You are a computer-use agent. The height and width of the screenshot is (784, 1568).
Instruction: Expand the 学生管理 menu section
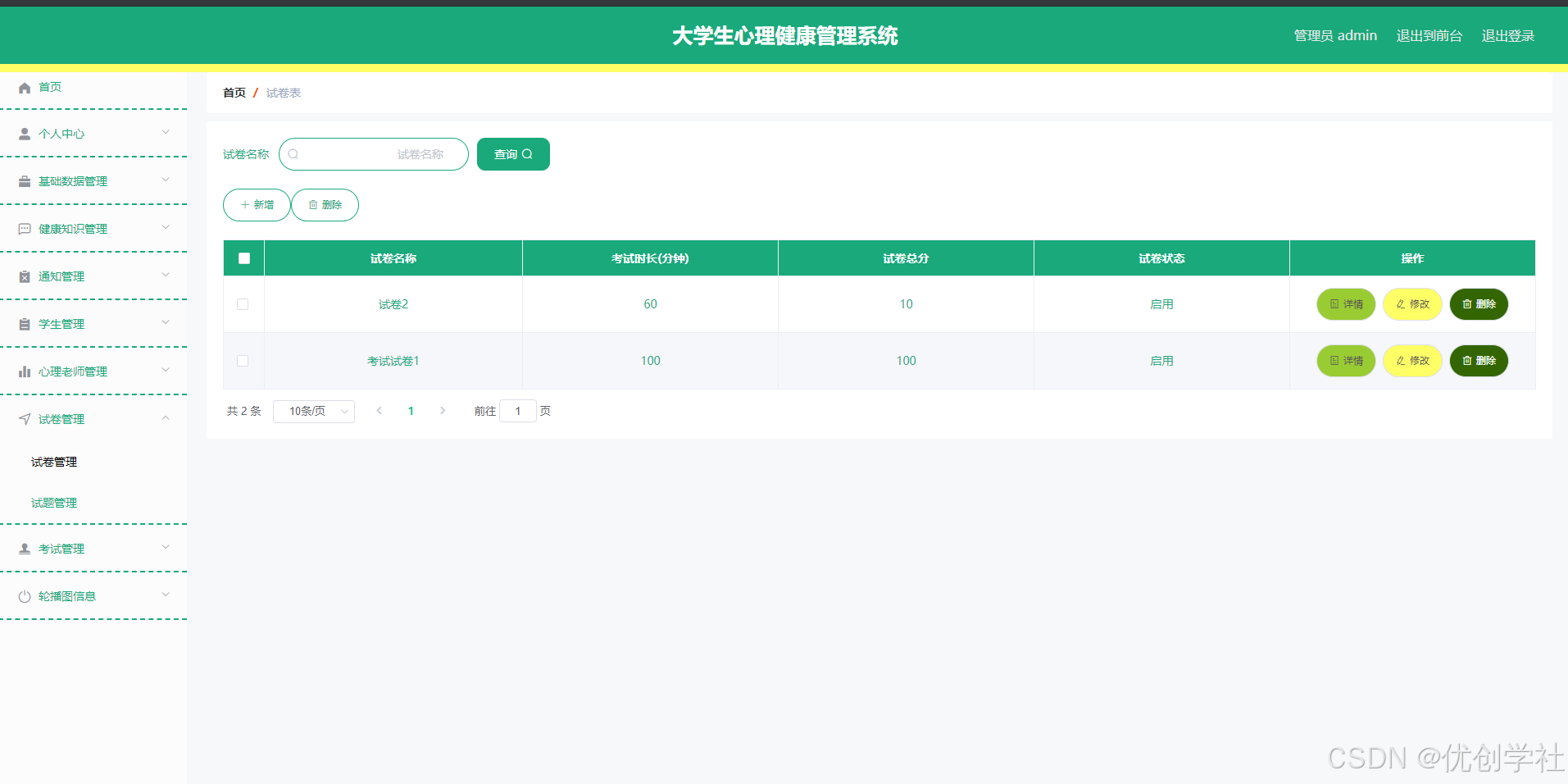coord(93,323)
